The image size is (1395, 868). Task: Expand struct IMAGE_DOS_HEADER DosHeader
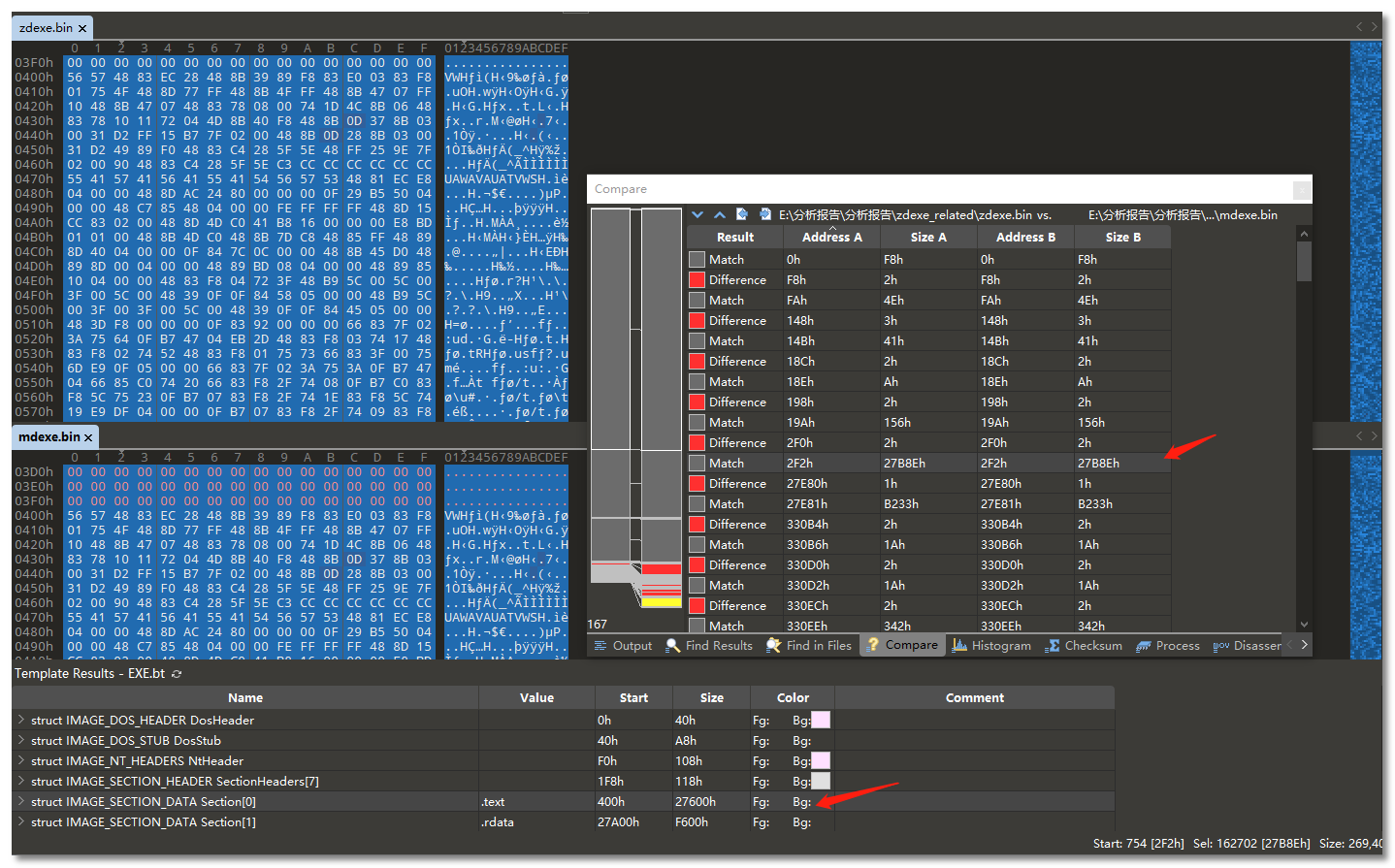coord(21,721)
